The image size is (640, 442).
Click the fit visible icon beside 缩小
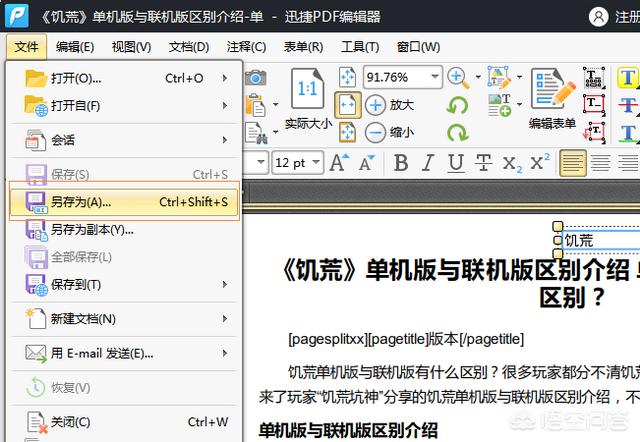point(347,133)
